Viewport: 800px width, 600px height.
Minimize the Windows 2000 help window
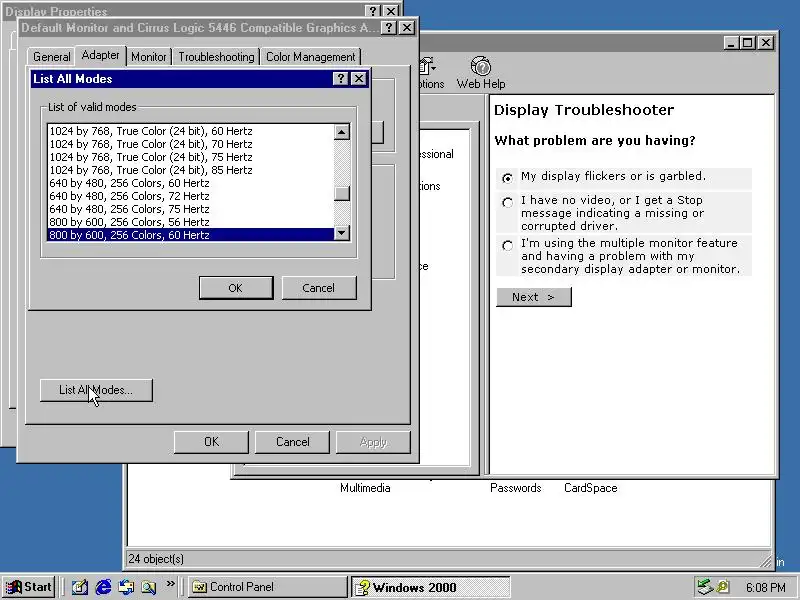tap(732, 43)
